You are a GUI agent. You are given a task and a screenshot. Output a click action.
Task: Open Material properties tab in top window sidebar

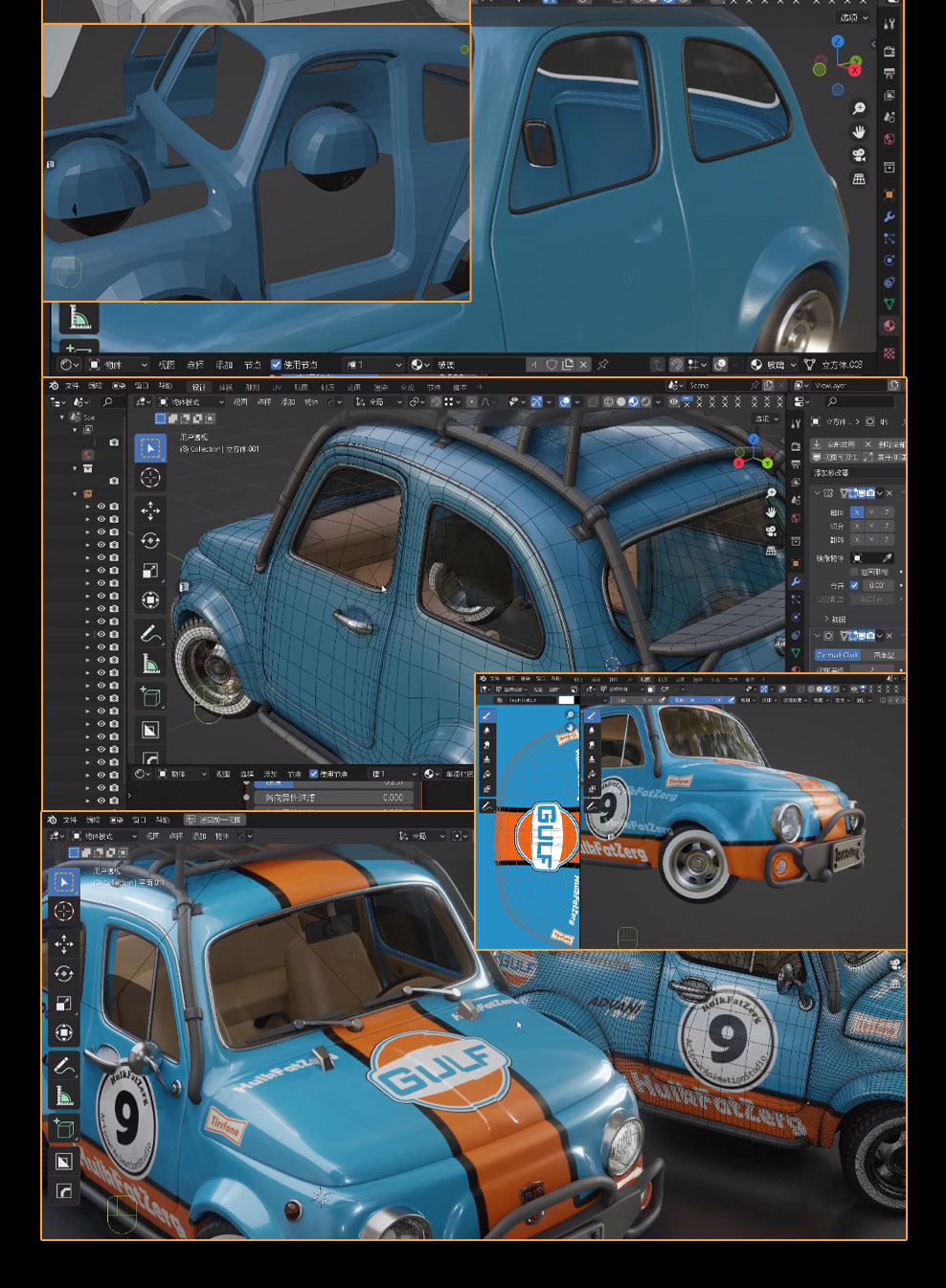(890, 326)
